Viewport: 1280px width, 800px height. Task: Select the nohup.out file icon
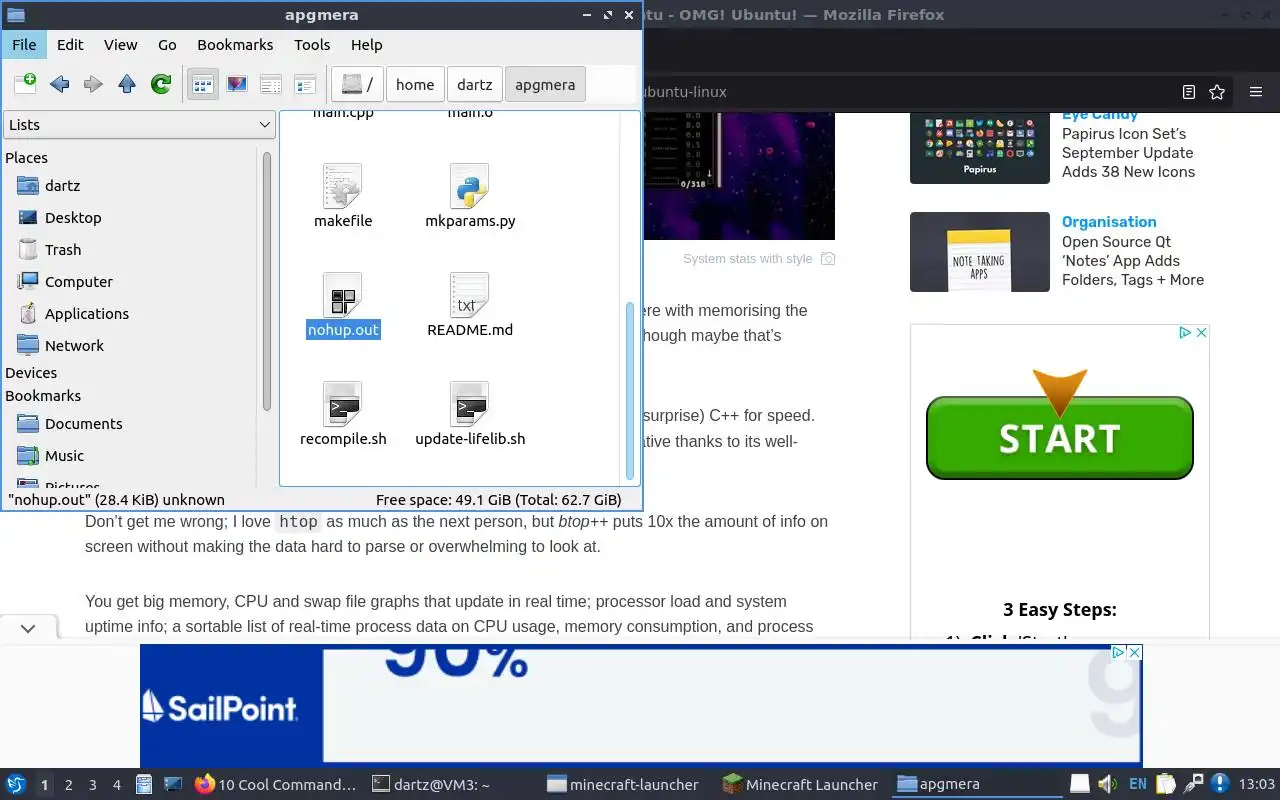(x=343, y=296)
